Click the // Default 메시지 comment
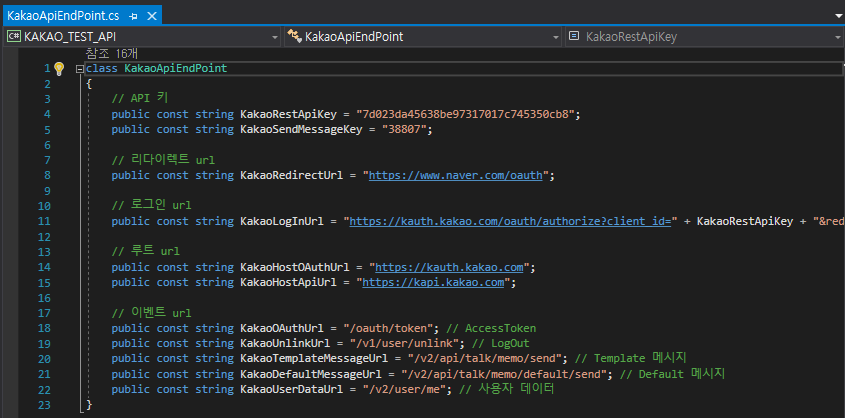 click(672, 374)
